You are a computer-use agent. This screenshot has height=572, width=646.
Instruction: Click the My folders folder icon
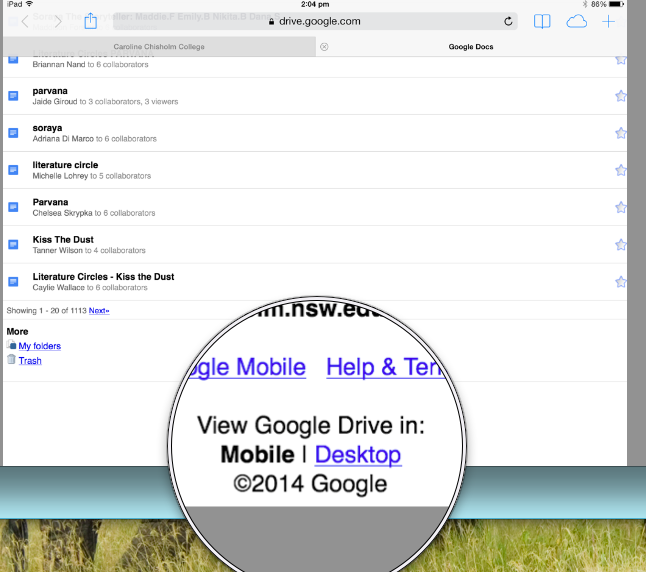point(12,345)
